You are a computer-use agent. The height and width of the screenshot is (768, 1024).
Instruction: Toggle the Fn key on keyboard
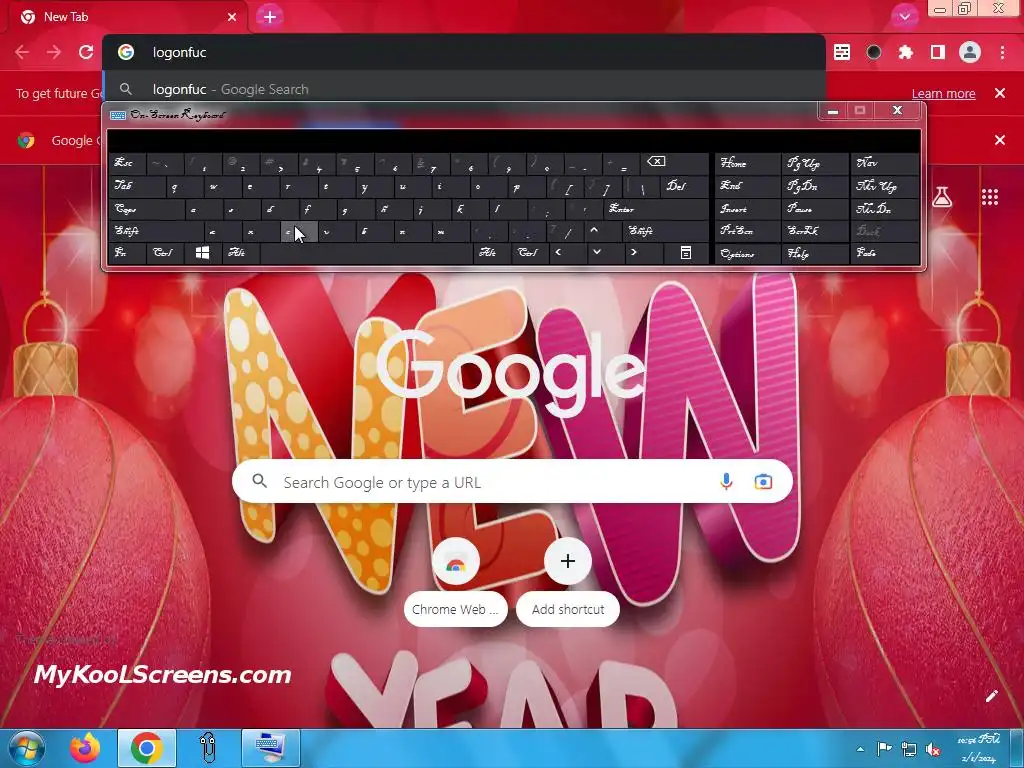(127, 253)
